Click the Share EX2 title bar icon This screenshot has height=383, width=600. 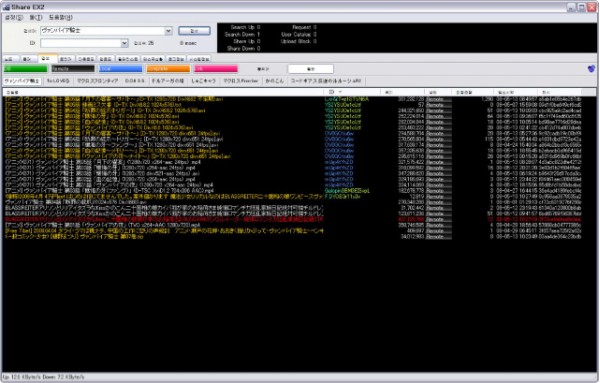pyautogui.click(x=6, y=7)
